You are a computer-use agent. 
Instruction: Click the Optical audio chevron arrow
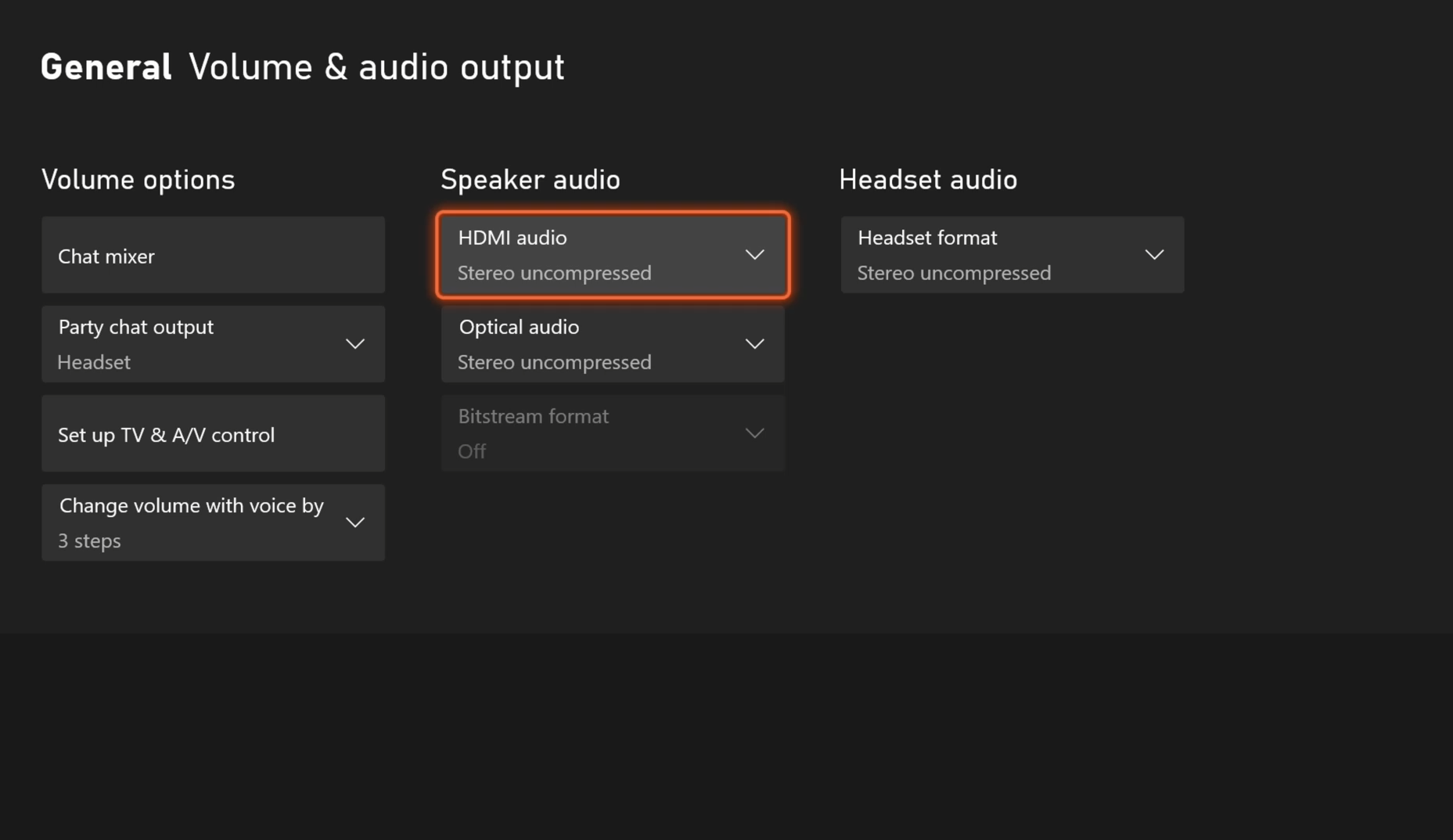tap(754, 343)
